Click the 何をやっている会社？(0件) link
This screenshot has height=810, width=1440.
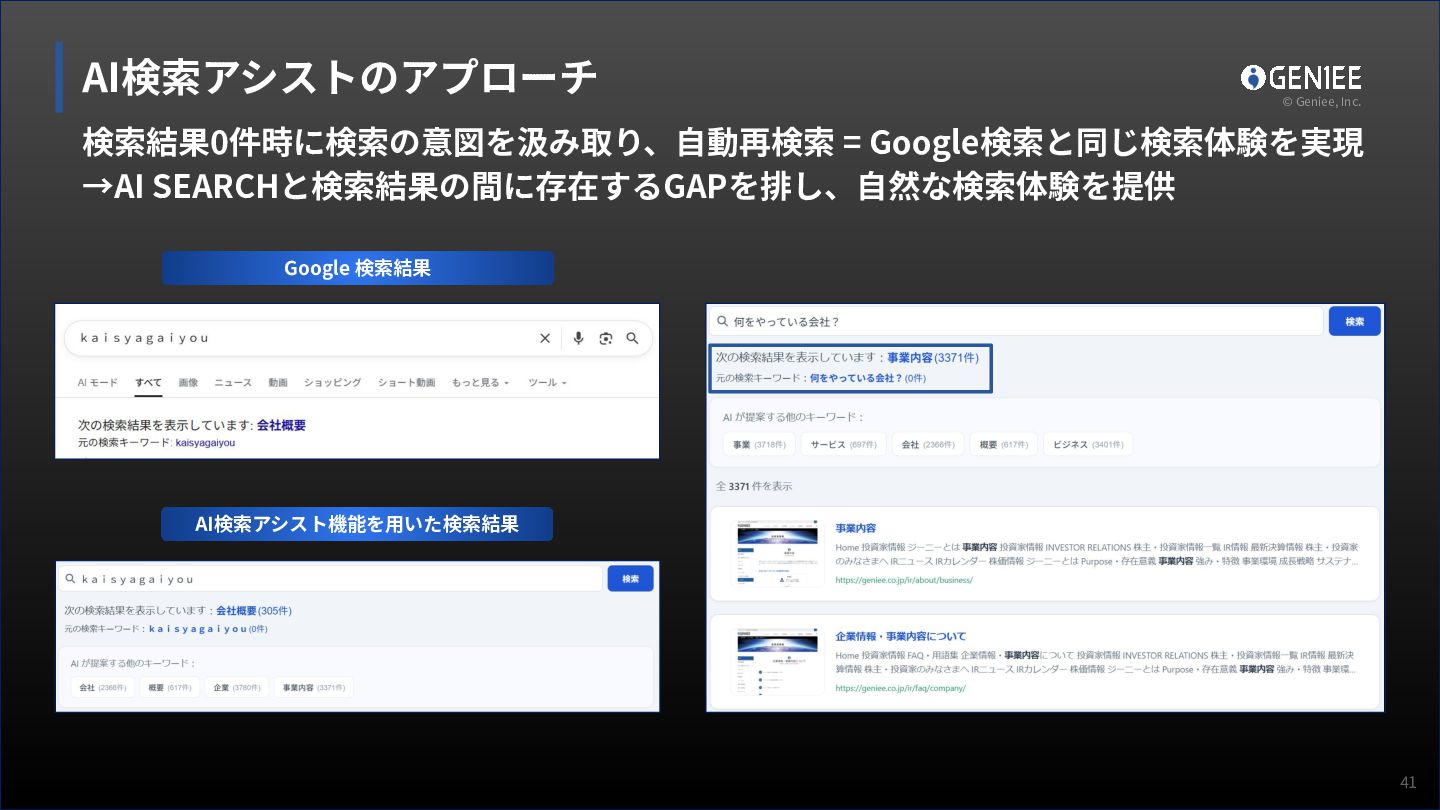point(868,378)
